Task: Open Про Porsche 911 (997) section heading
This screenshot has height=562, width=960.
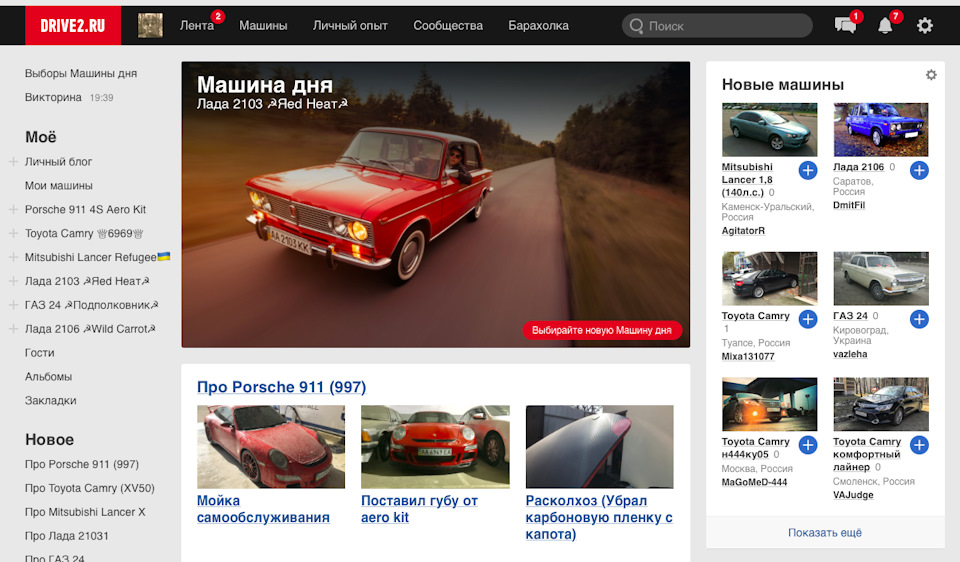Action: 282,387
